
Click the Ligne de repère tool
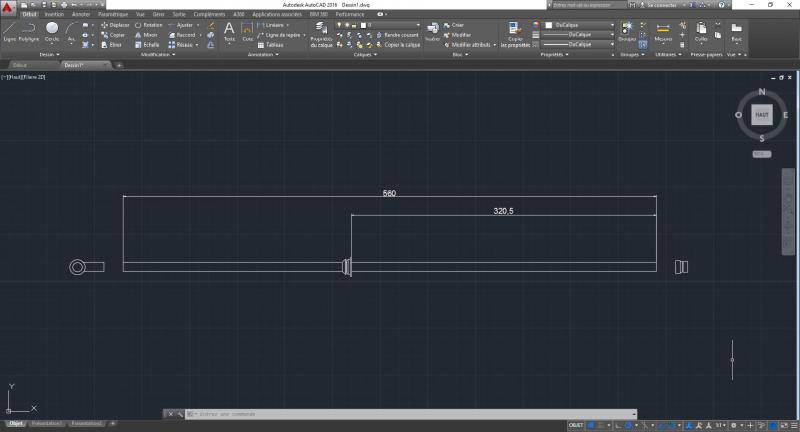[x=281, y=35]
